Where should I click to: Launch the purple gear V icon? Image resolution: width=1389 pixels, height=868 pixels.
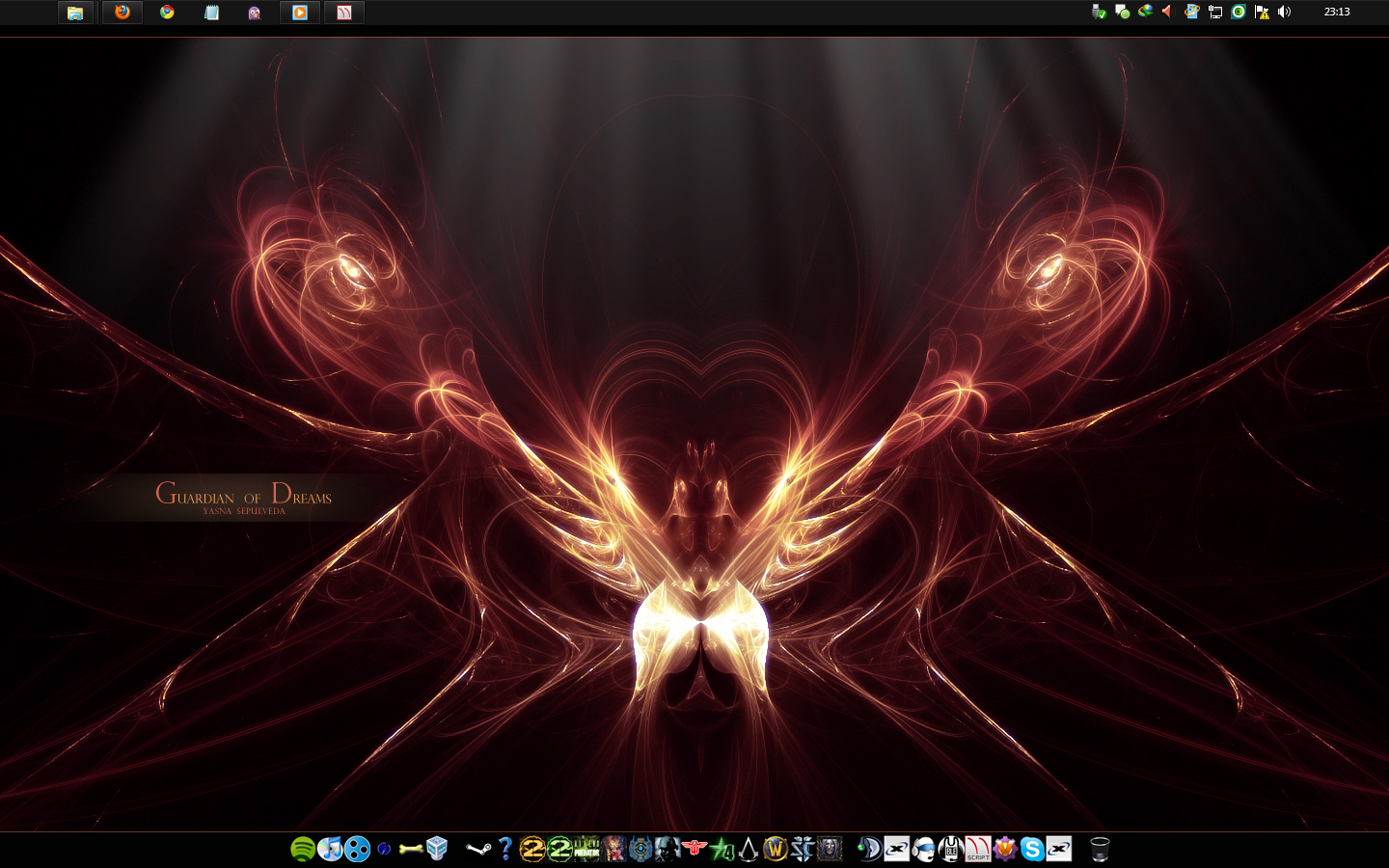[1005, 849]
